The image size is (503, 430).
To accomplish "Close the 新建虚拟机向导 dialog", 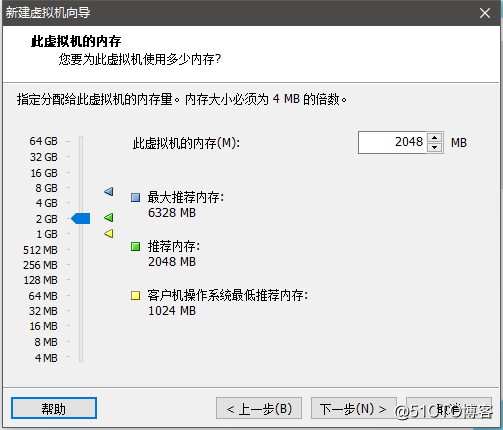I will point(485,13).
